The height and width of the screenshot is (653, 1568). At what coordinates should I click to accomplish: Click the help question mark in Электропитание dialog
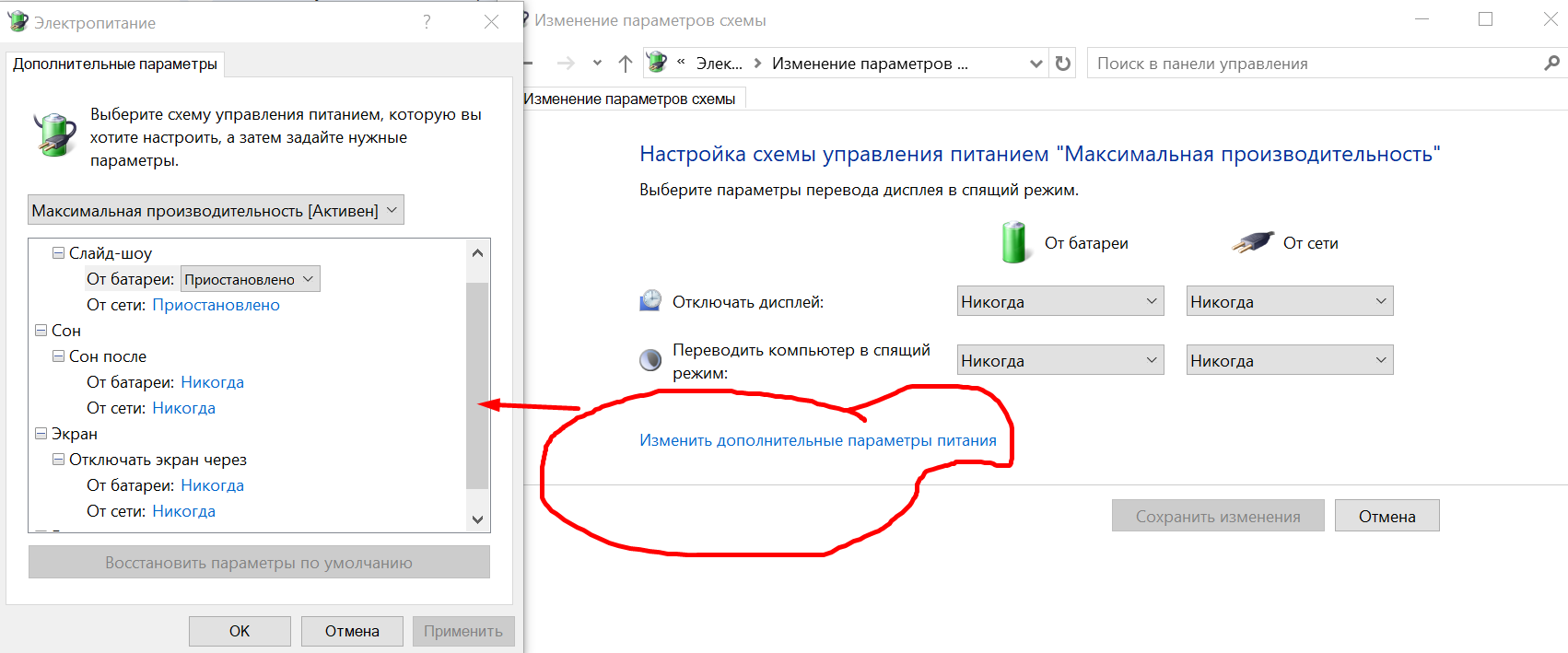(x=427, y=22)
